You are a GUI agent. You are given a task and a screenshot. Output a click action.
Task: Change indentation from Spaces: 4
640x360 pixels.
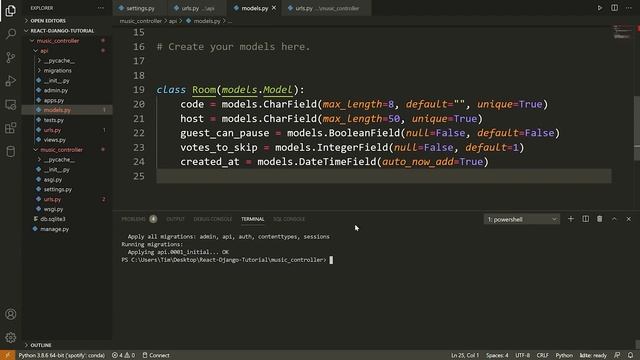497,355
